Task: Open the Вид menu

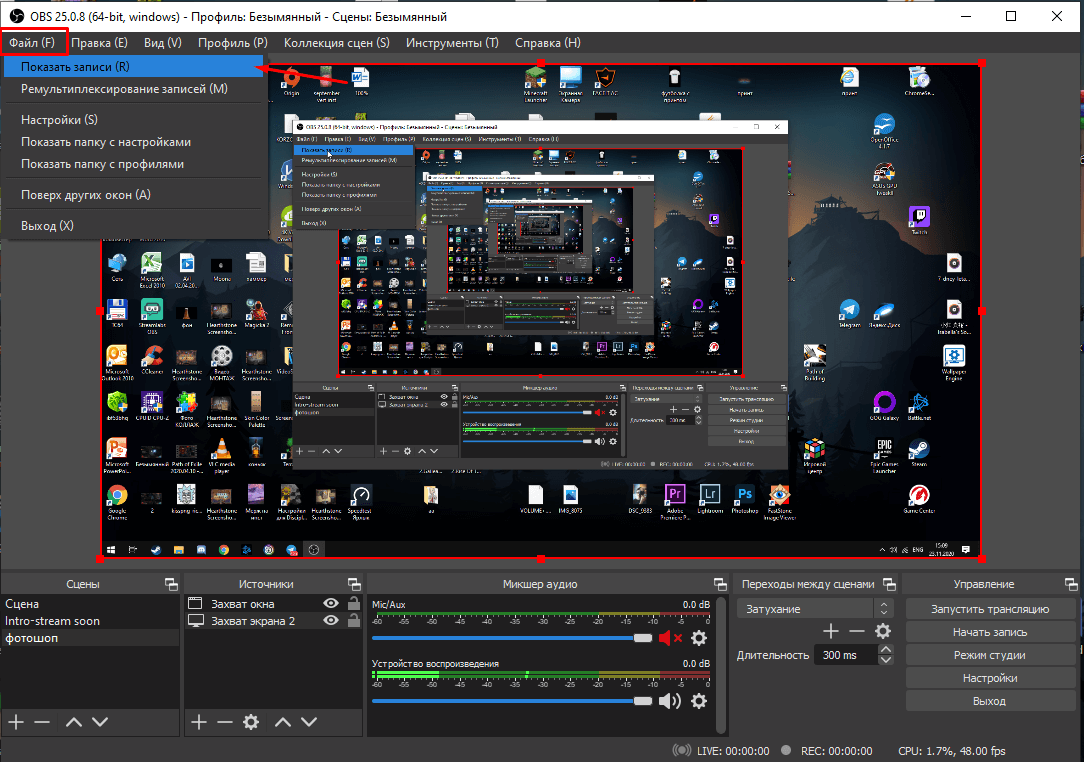Action: point(162,43)
